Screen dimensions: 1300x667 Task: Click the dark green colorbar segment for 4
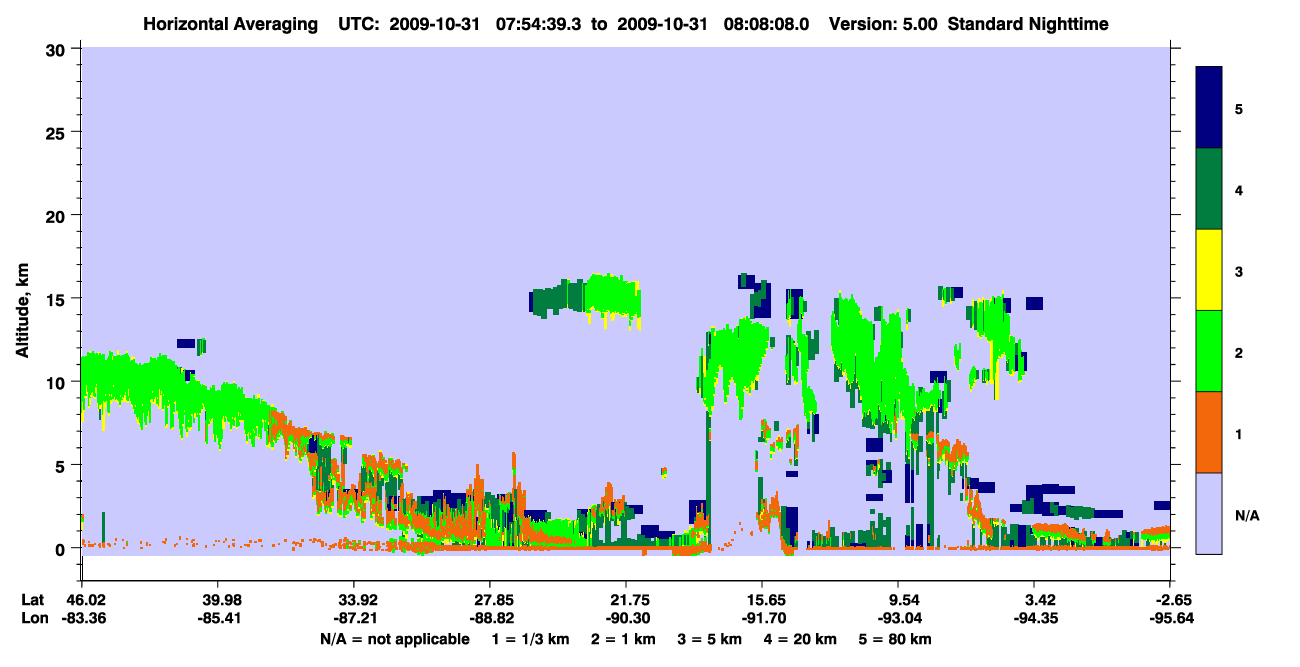coord(1209,189)
